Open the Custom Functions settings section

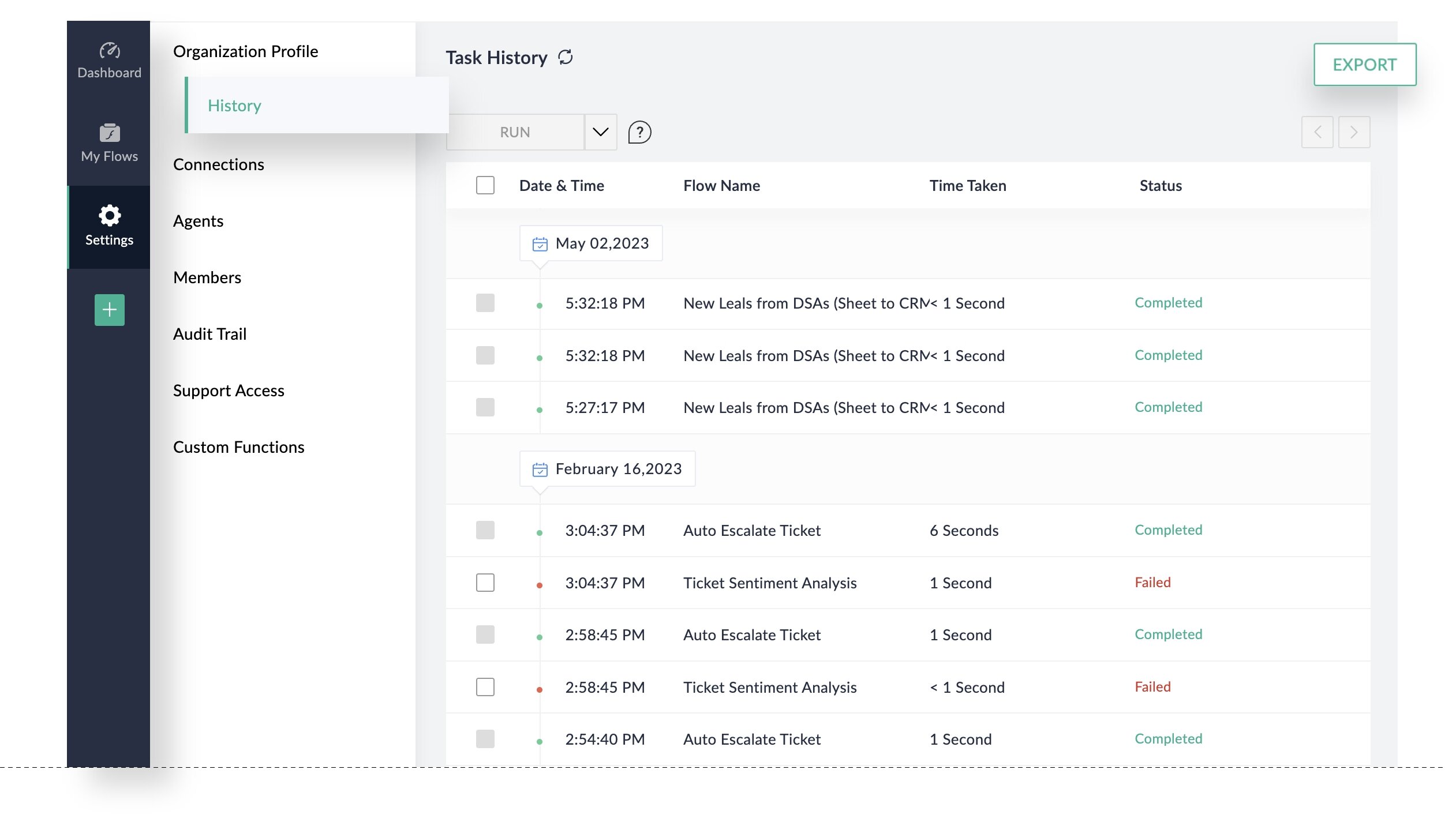239,447
